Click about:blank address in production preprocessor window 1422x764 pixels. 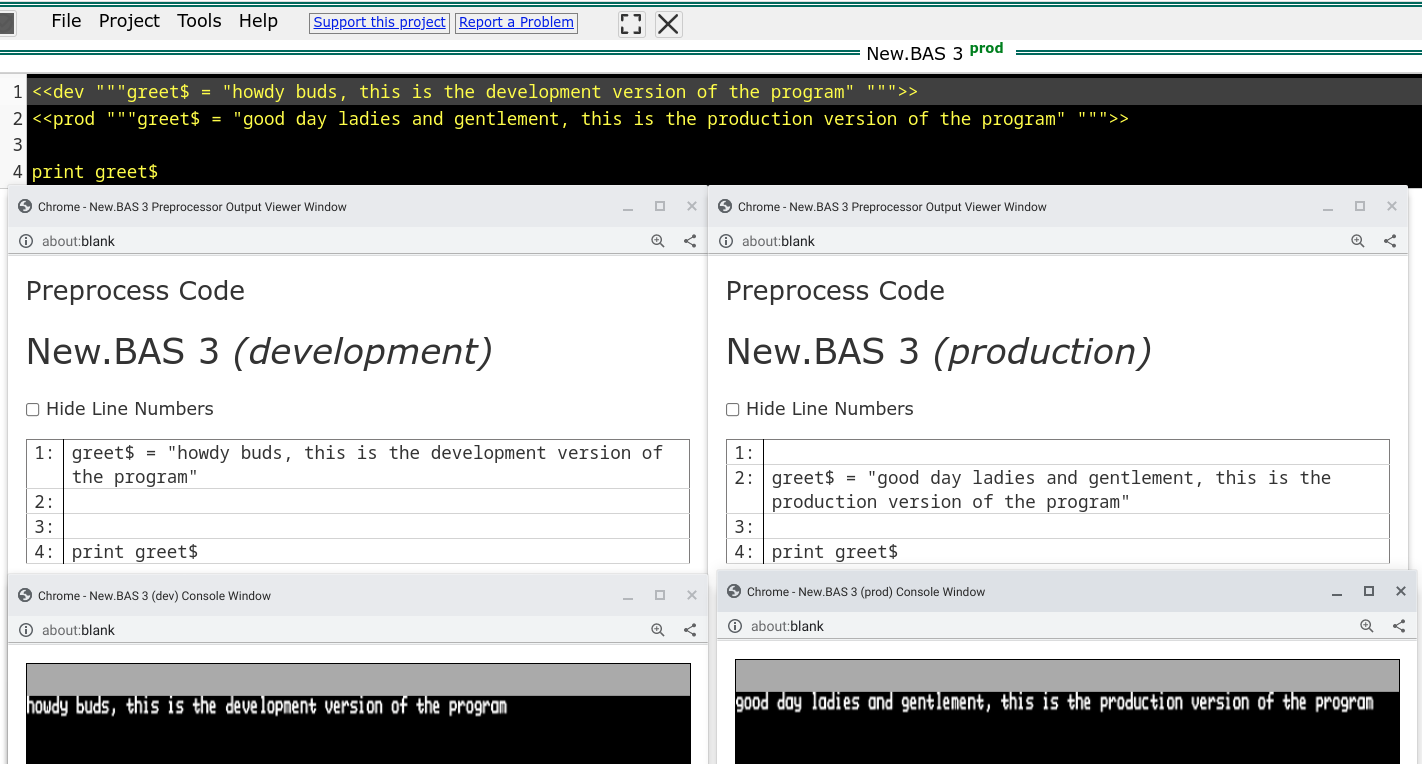click(x=778, y=241)
